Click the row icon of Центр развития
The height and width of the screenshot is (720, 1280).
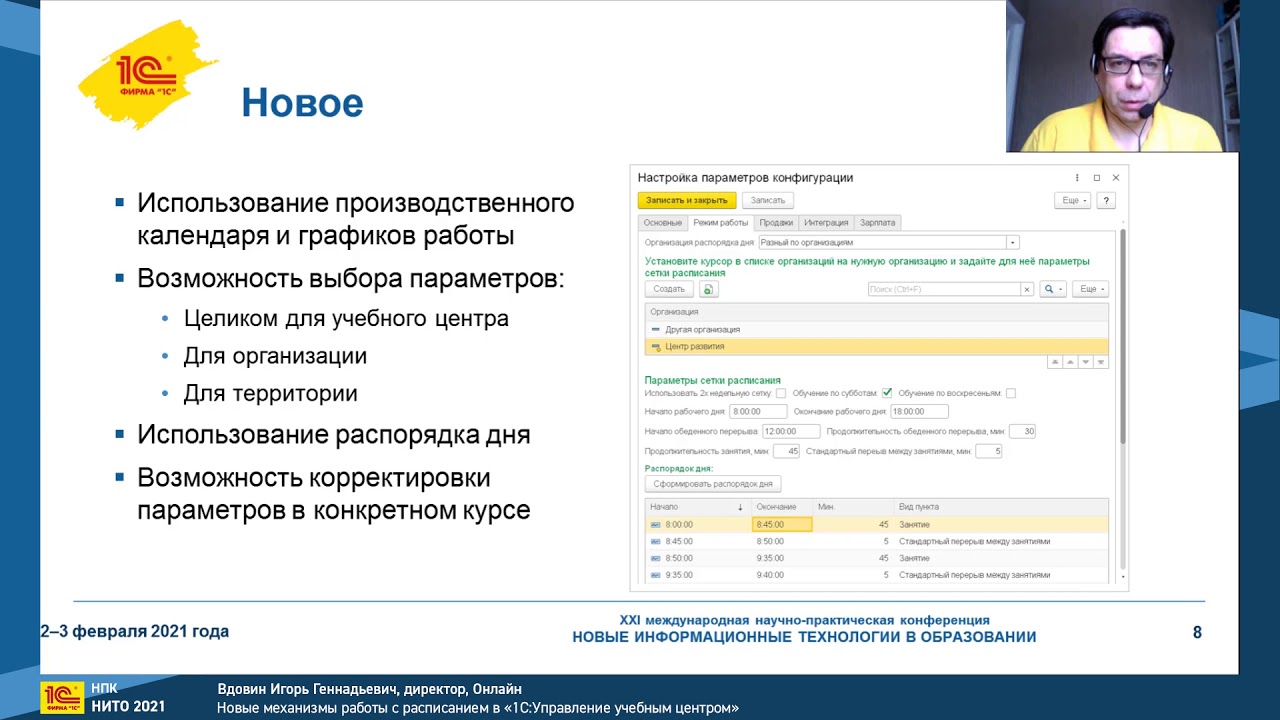click(x=656, y=347)
